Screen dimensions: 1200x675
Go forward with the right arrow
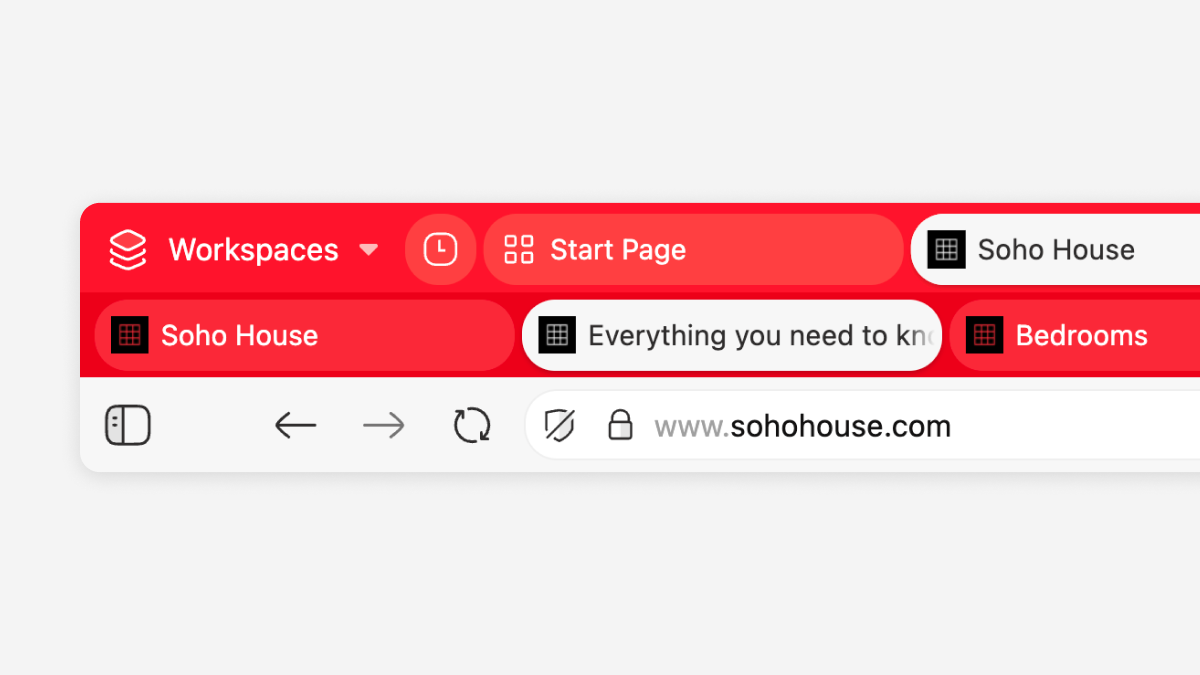[x=384, y=426]
